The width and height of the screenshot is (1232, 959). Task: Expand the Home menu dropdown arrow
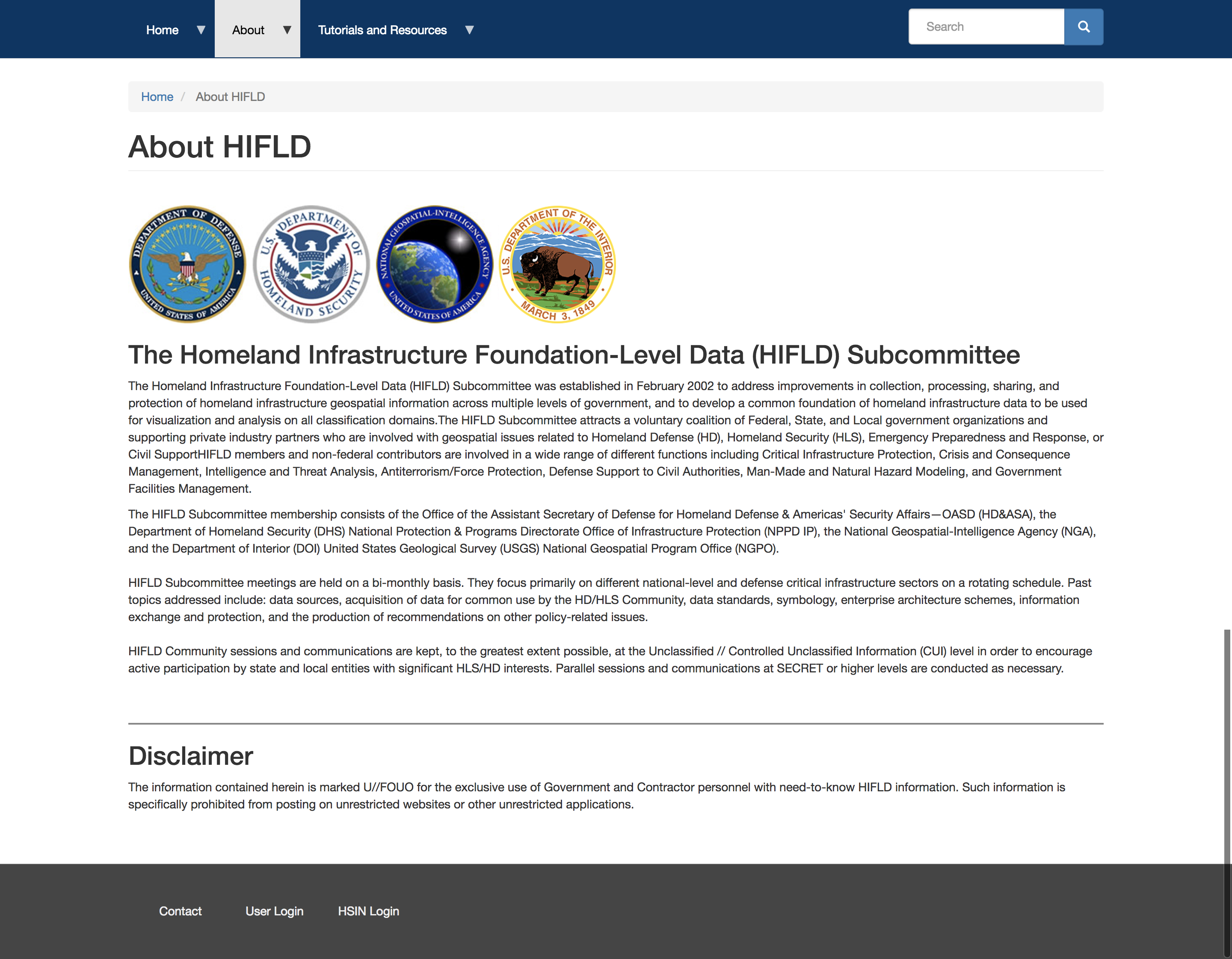point(201,30)
